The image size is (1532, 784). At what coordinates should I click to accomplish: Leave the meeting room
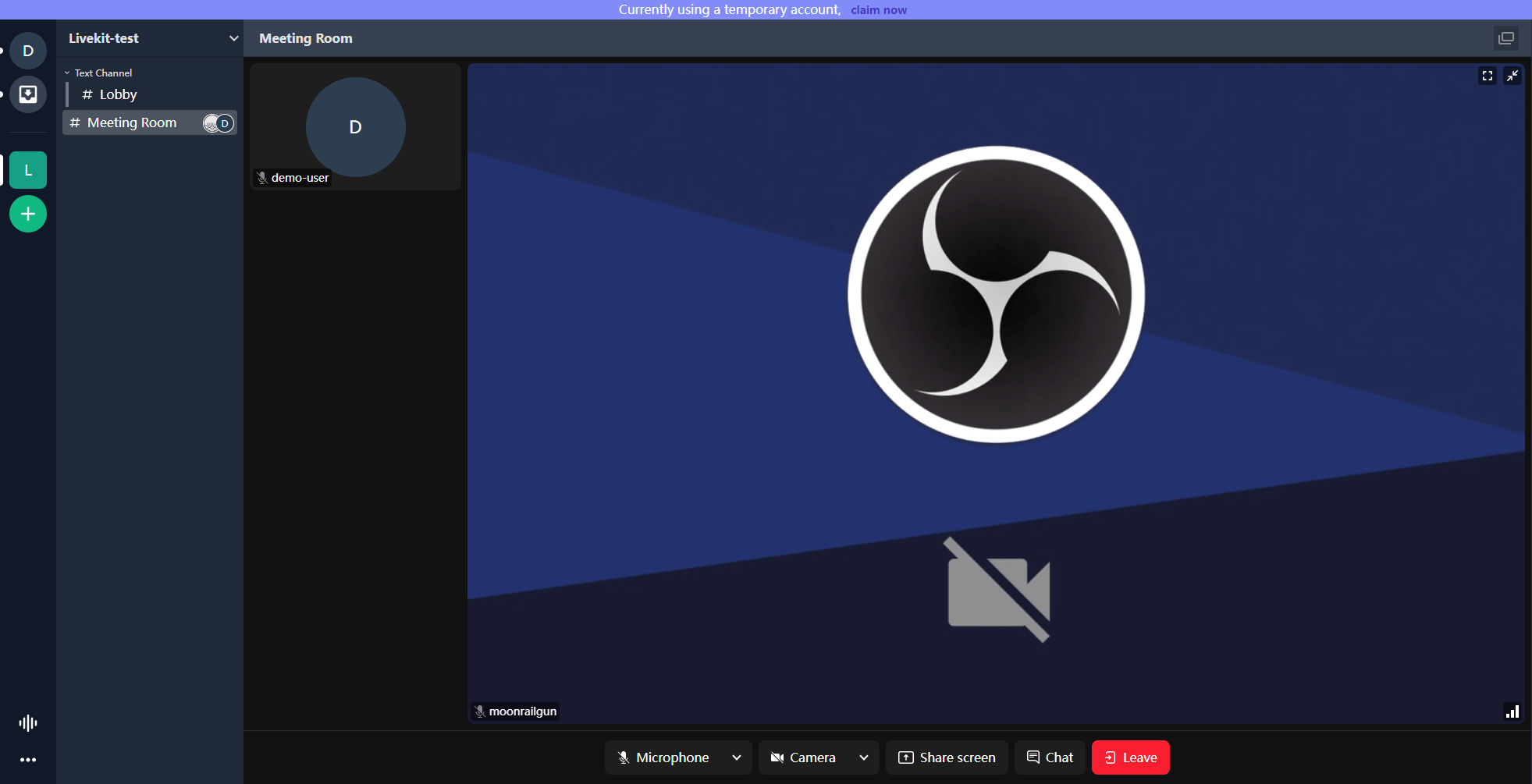(x=1131, y=757)
